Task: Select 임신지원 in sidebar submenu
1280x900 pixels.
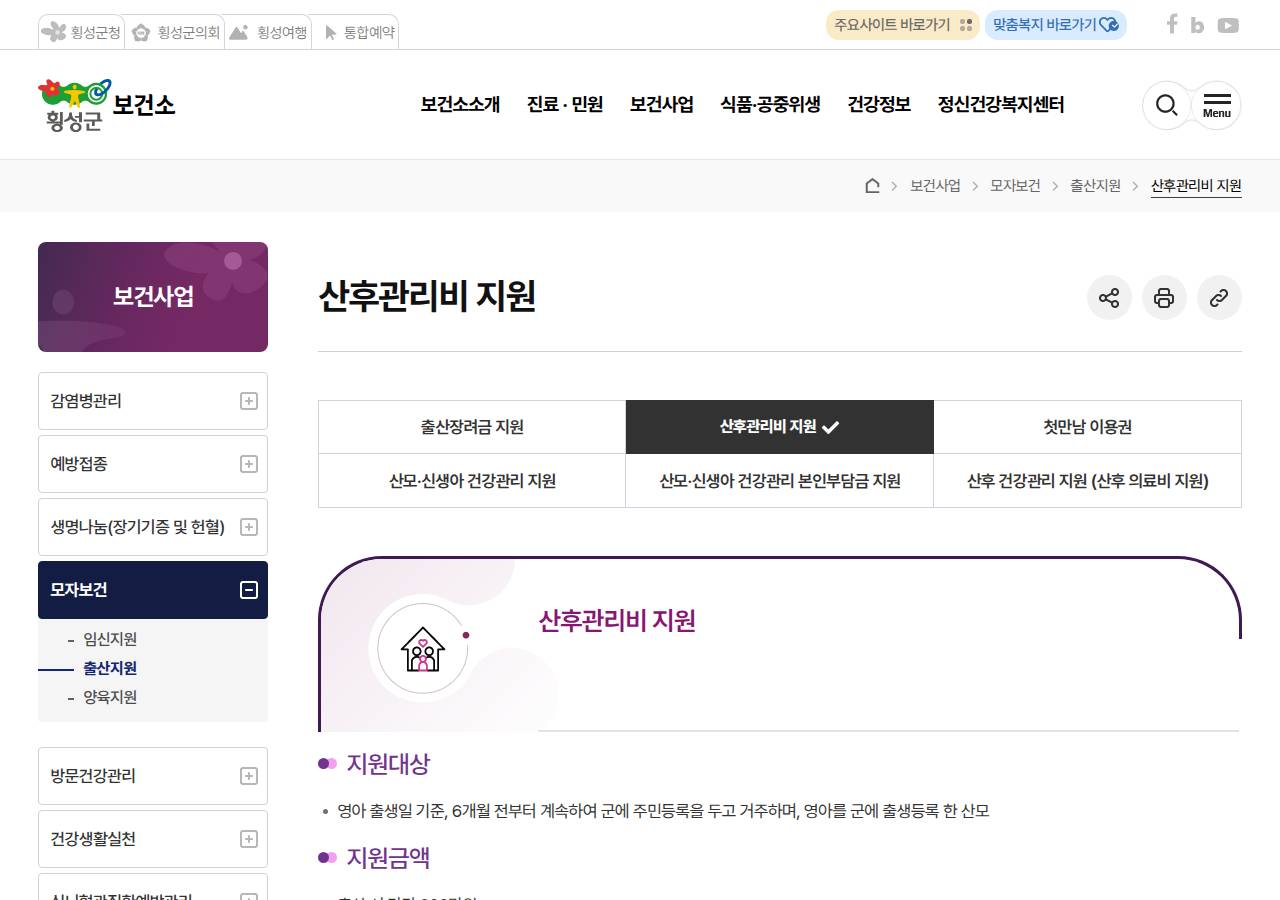Action: click(110, 639)
